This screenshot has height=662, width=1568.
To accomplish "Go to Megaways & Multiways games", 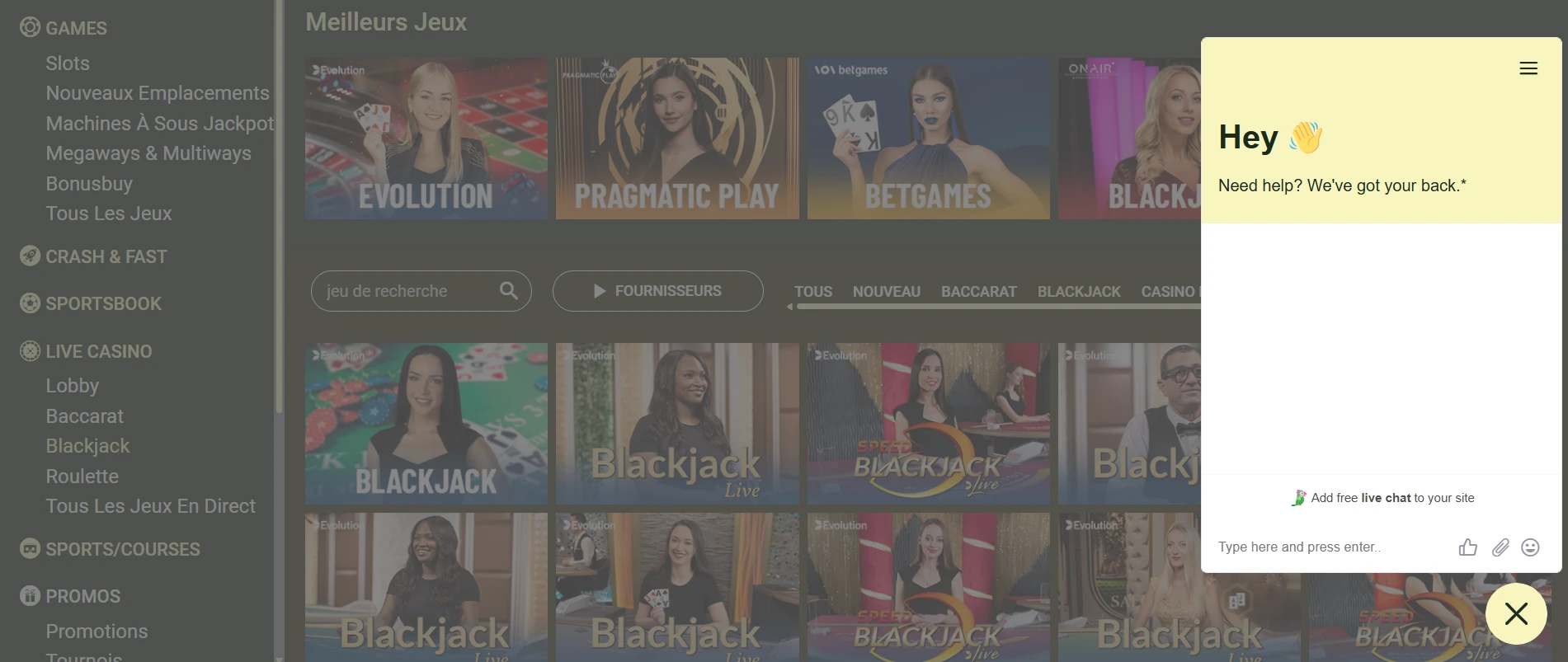I will click(x=148, y=153).
